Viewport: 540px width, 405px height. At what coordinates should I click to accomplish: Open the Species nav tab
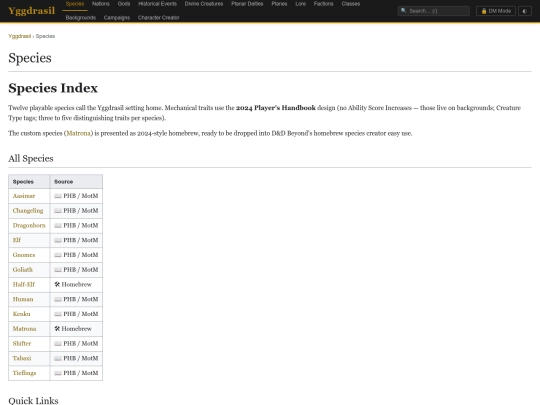75,4
